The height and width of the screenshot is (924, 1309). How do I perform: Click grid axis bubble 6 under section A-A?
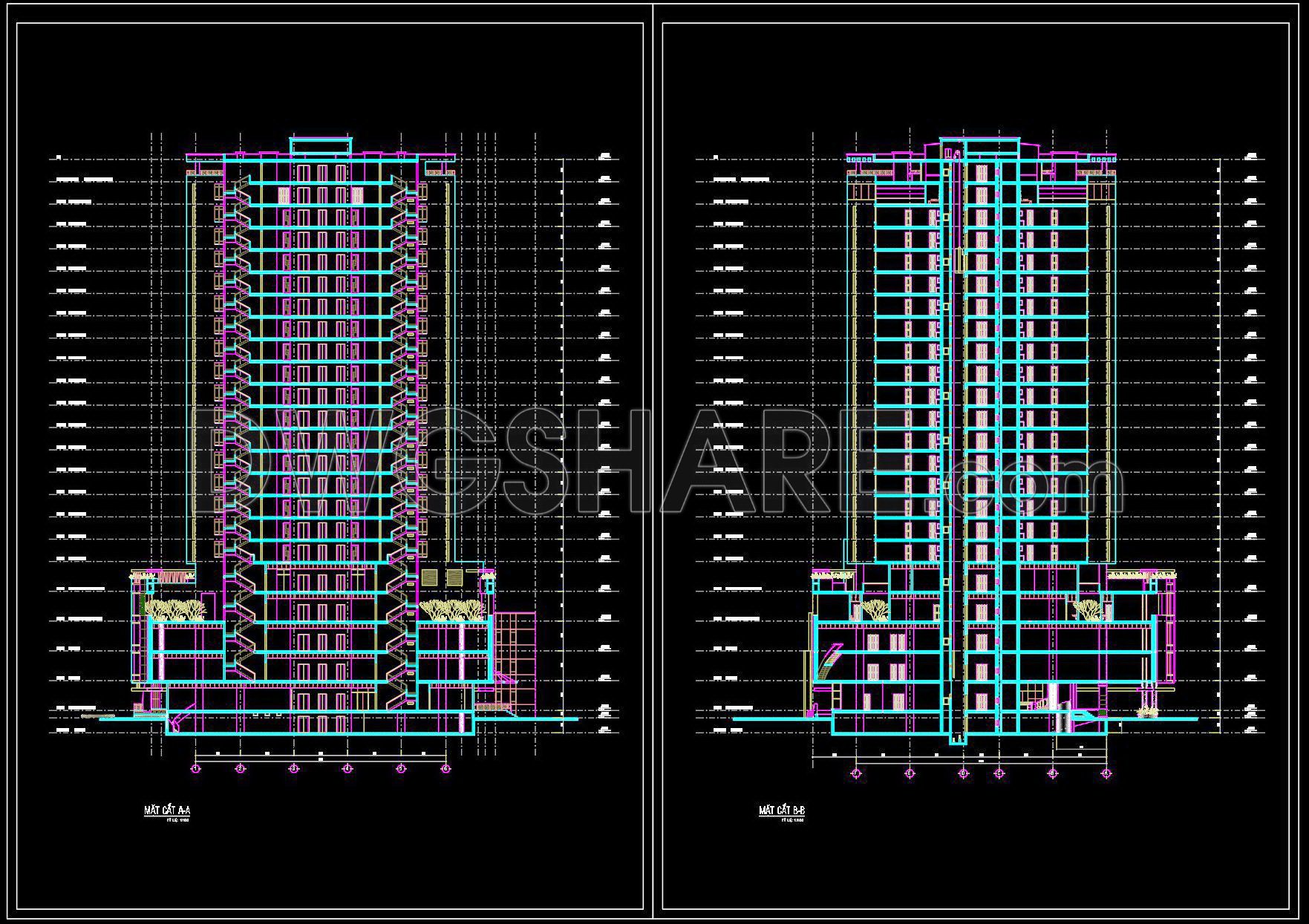[x=445, y=769]
